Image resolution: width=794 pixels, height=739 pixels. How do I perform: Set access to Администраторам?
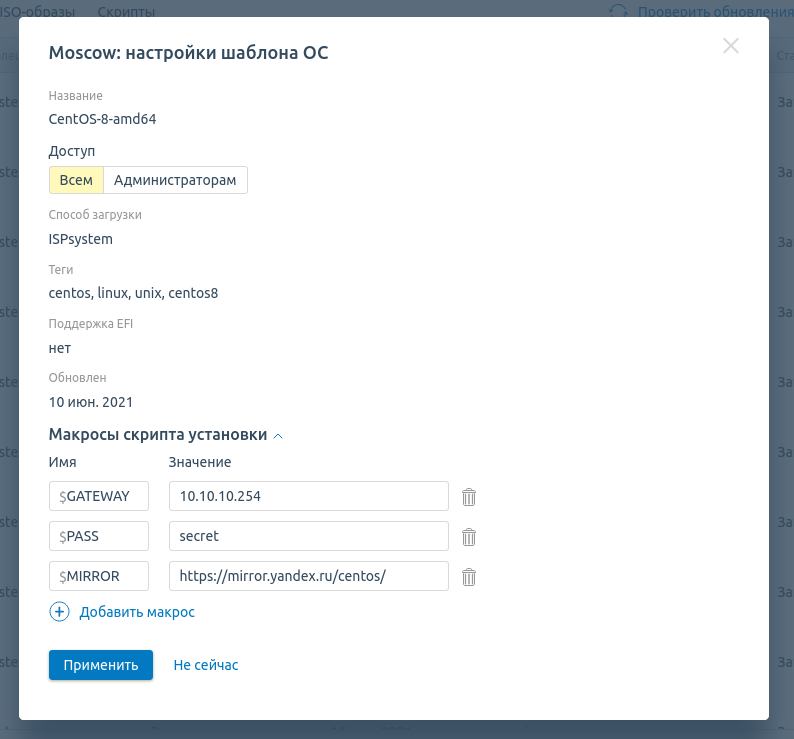coord(175,180)
